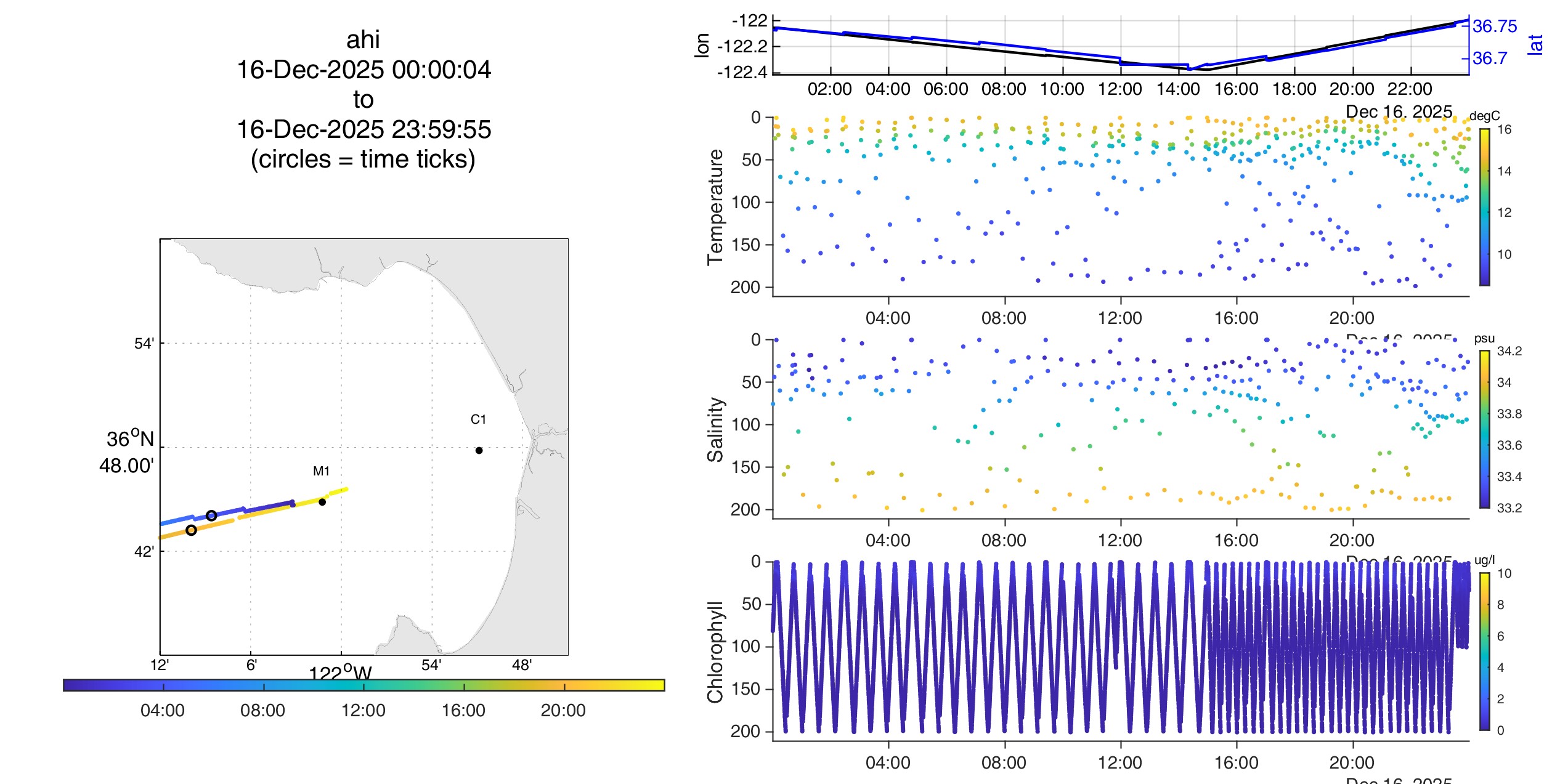Click the Temperature axis label
Screen dimensions: 1568x784
coord(715,207)
